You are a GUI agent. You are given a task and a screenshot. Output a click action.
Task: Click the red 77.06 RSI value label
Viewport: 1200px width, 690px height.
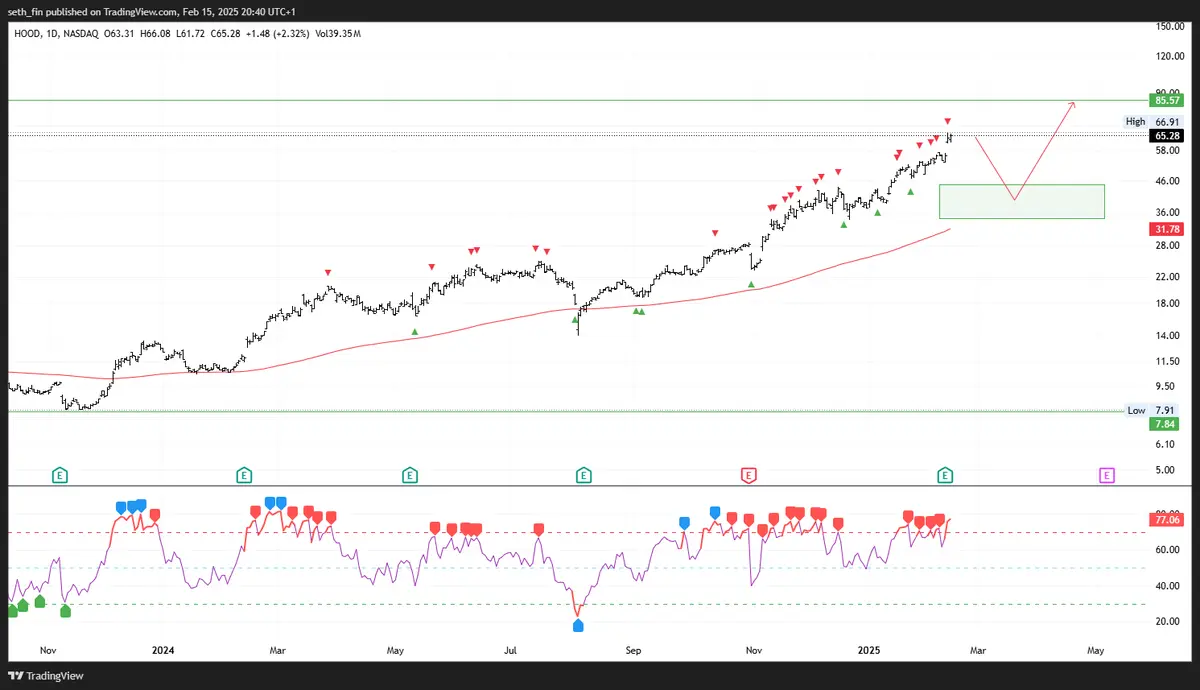(x=1167, y=520)
